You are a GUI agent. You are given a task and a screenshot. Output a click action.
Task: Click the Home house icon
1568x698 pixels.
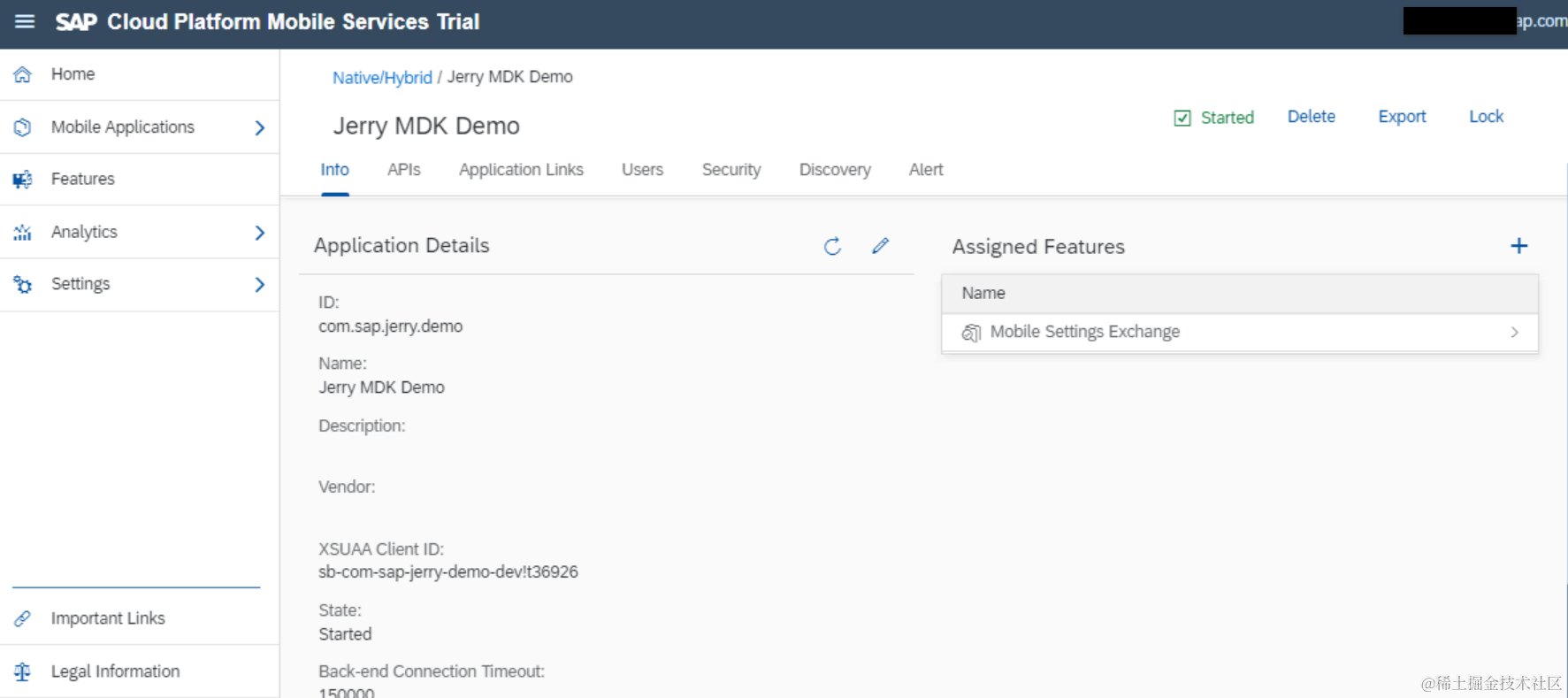(23, 74)
